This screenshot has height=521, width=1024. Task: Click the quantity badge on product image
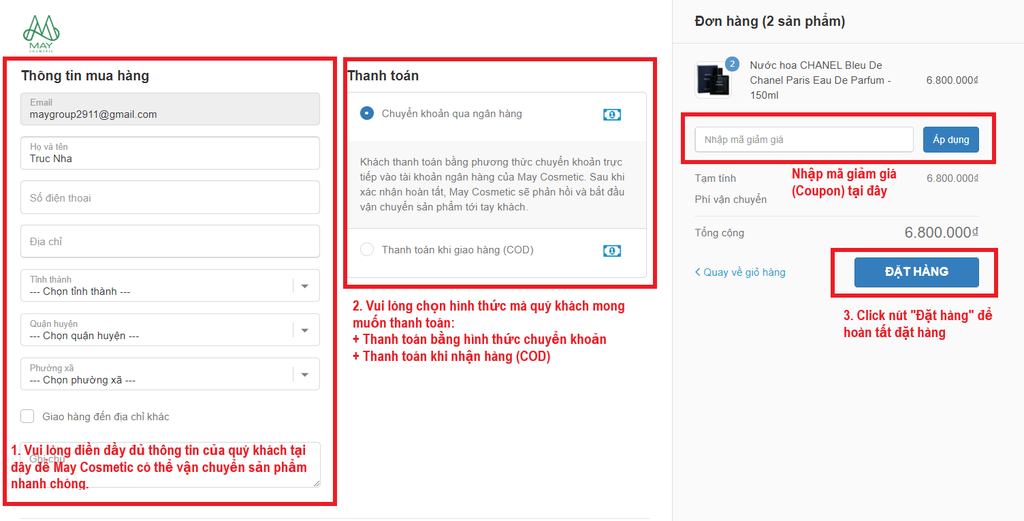point(732,64)
